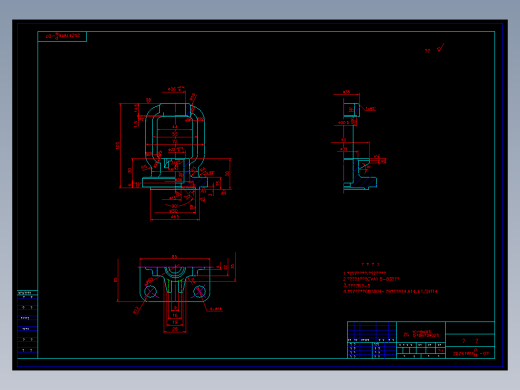Select the revision table on left margin

(27, 324)
